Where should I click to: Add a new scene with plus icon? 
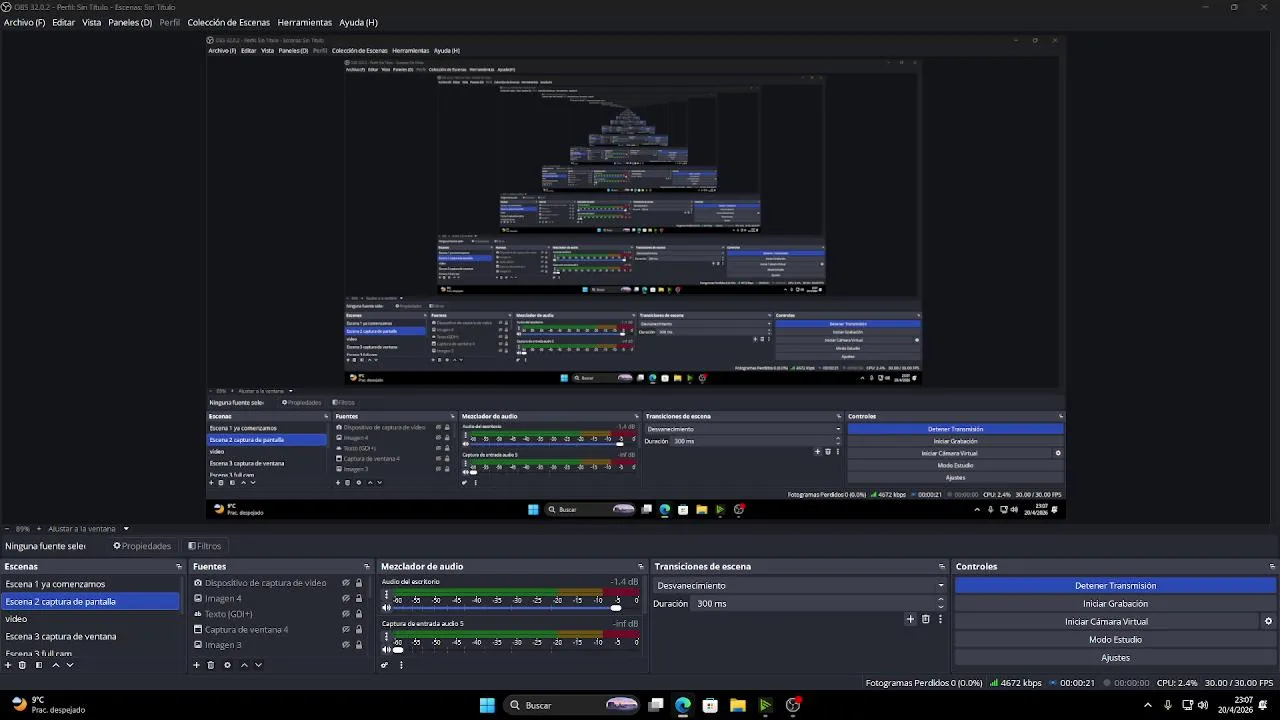[x=8, y=665]
